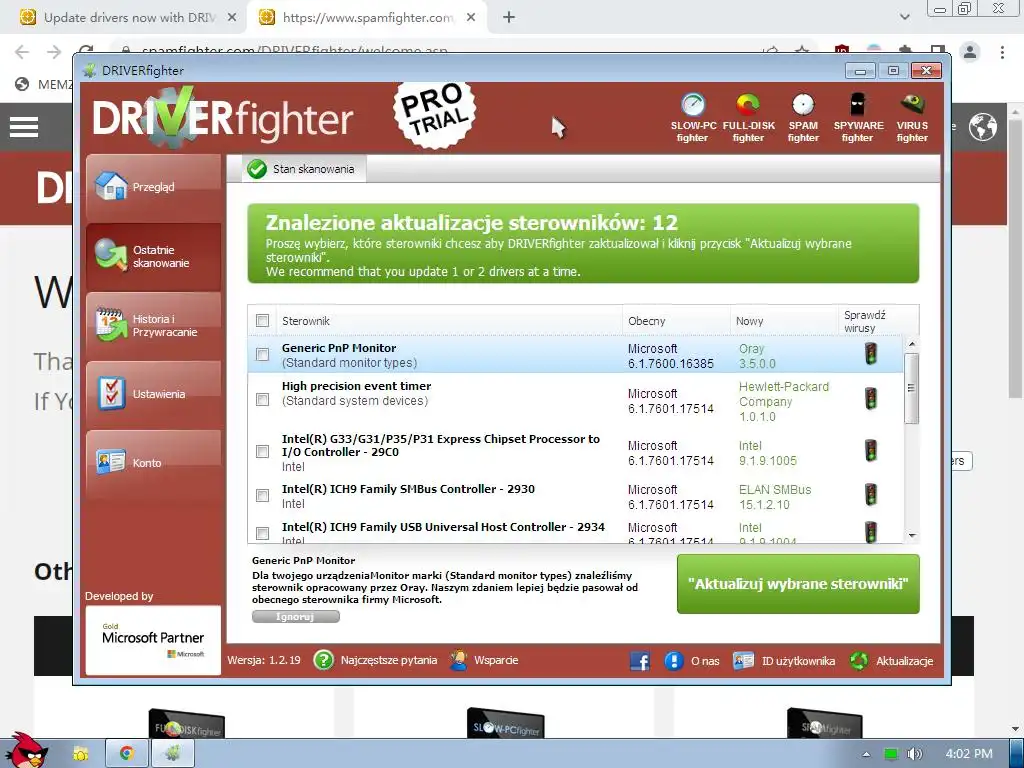The image size is (1024, 768).
Task: Open the Wsparcie link
Action: click(496, 660)
